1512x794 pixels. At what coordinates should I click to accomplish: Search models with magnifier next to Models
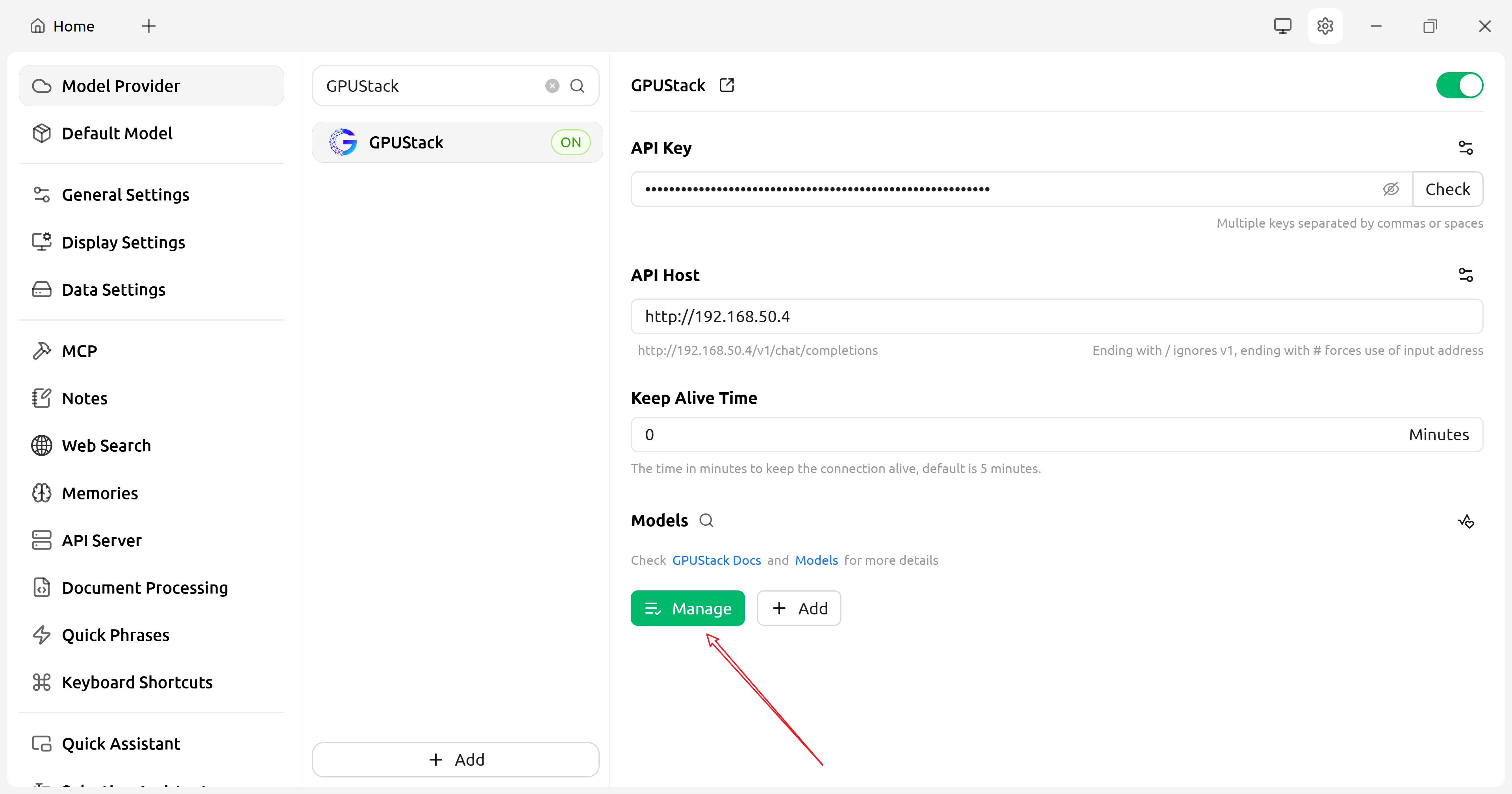tap(706, 520)
